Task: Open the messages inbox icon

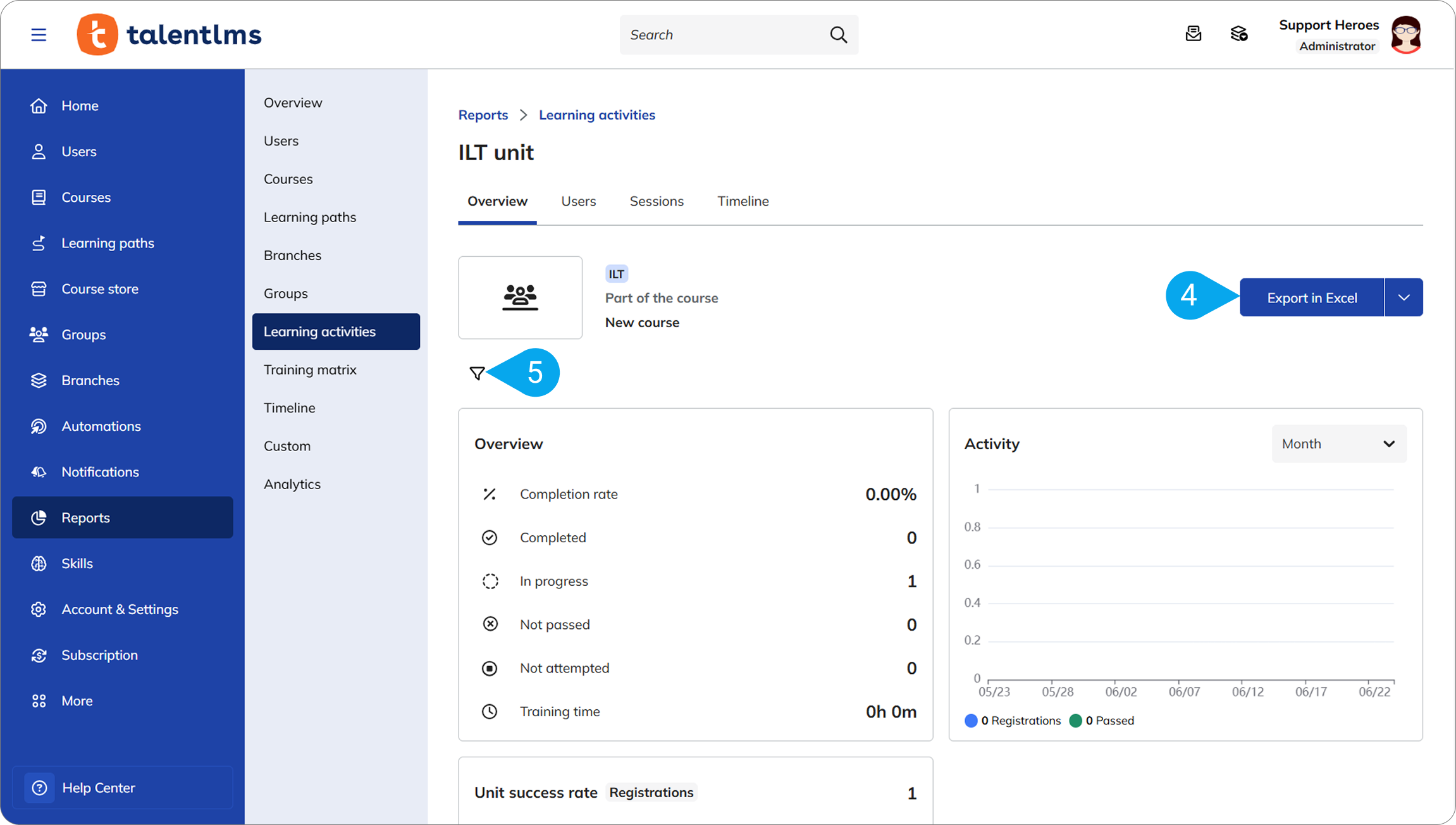Action: pyautogui.click(x=1194, y=34)
